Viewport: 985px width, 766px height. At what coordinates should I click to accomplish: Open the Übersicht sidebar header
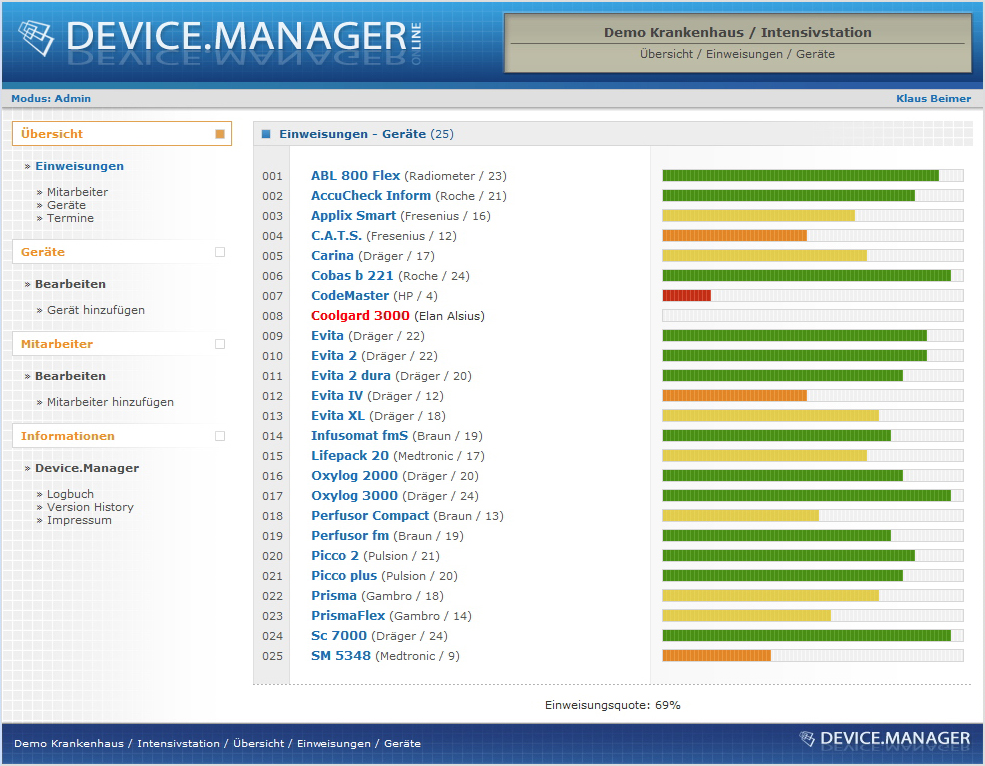click(x=122, y=134)
